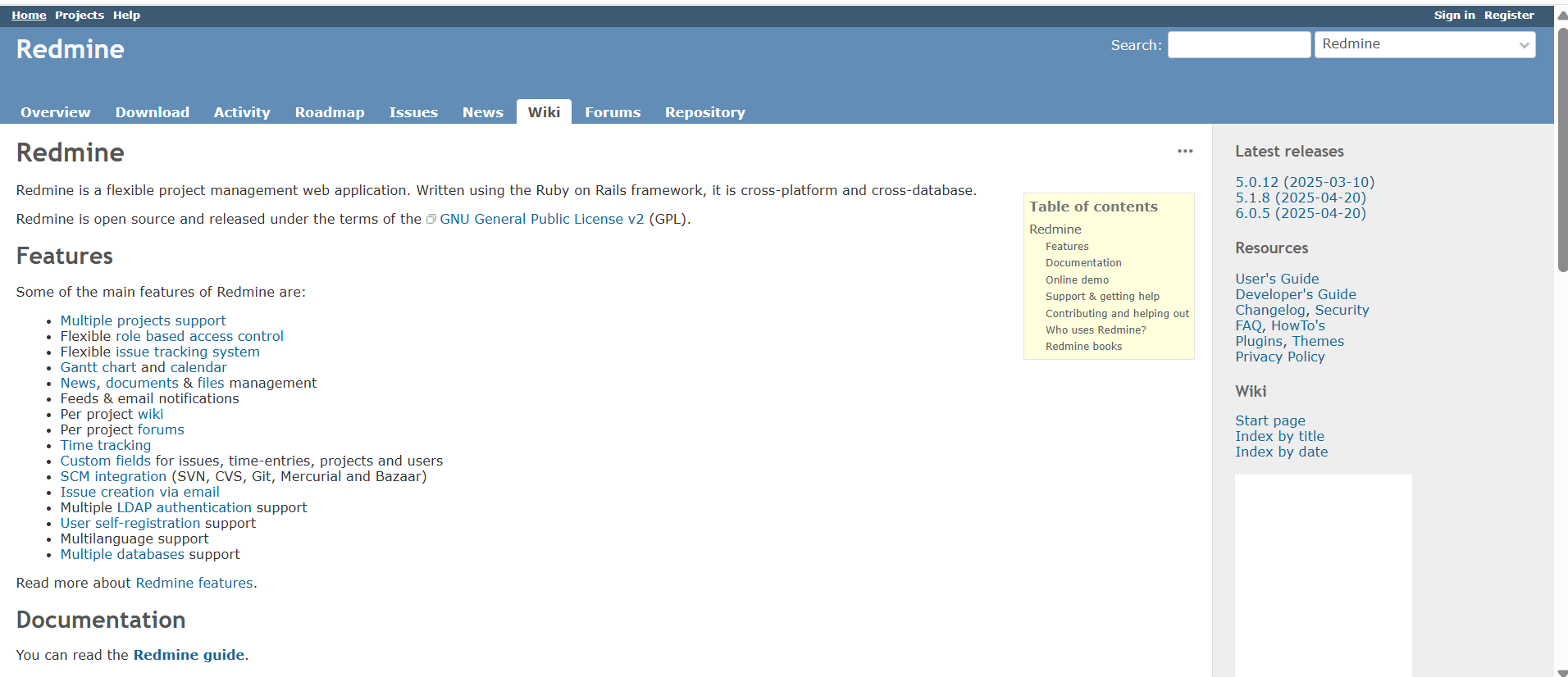Open Plugins link
Viewport: 1568px width, 677px height.
pyautogui.click(x=1259, y=341)
